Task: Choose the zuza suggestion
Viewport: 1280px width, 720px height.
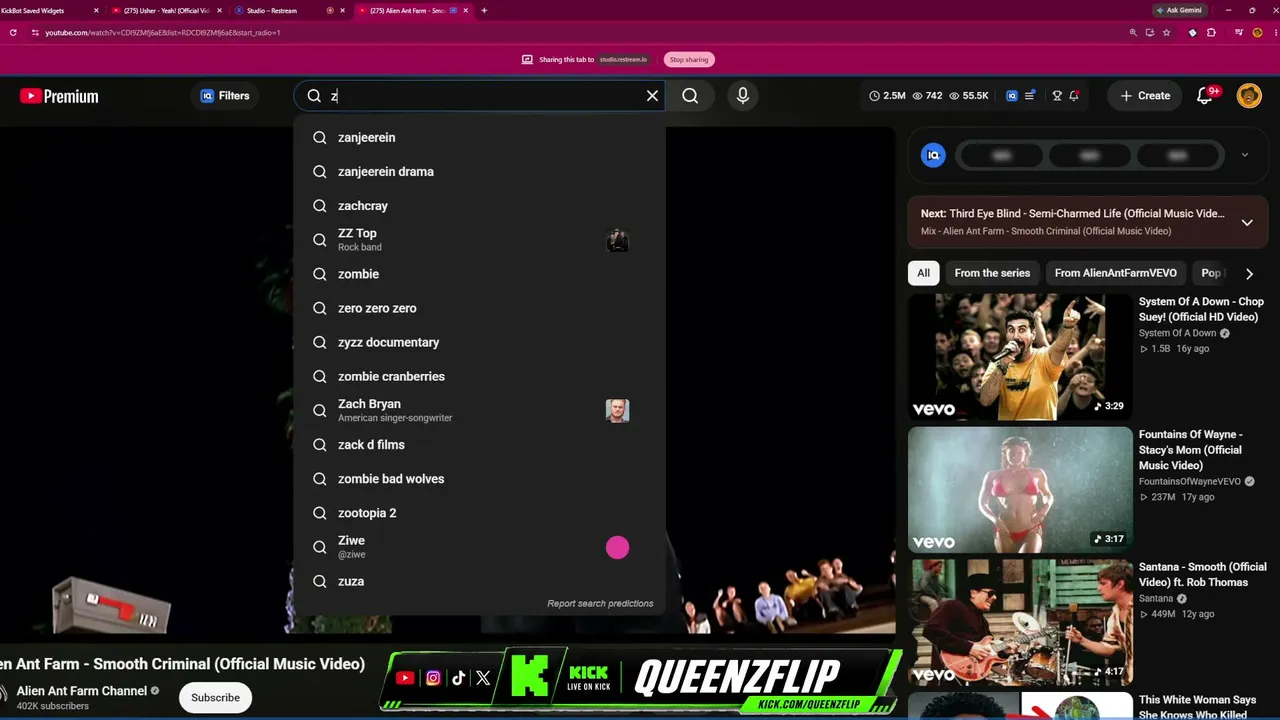Action: [480, 581]
